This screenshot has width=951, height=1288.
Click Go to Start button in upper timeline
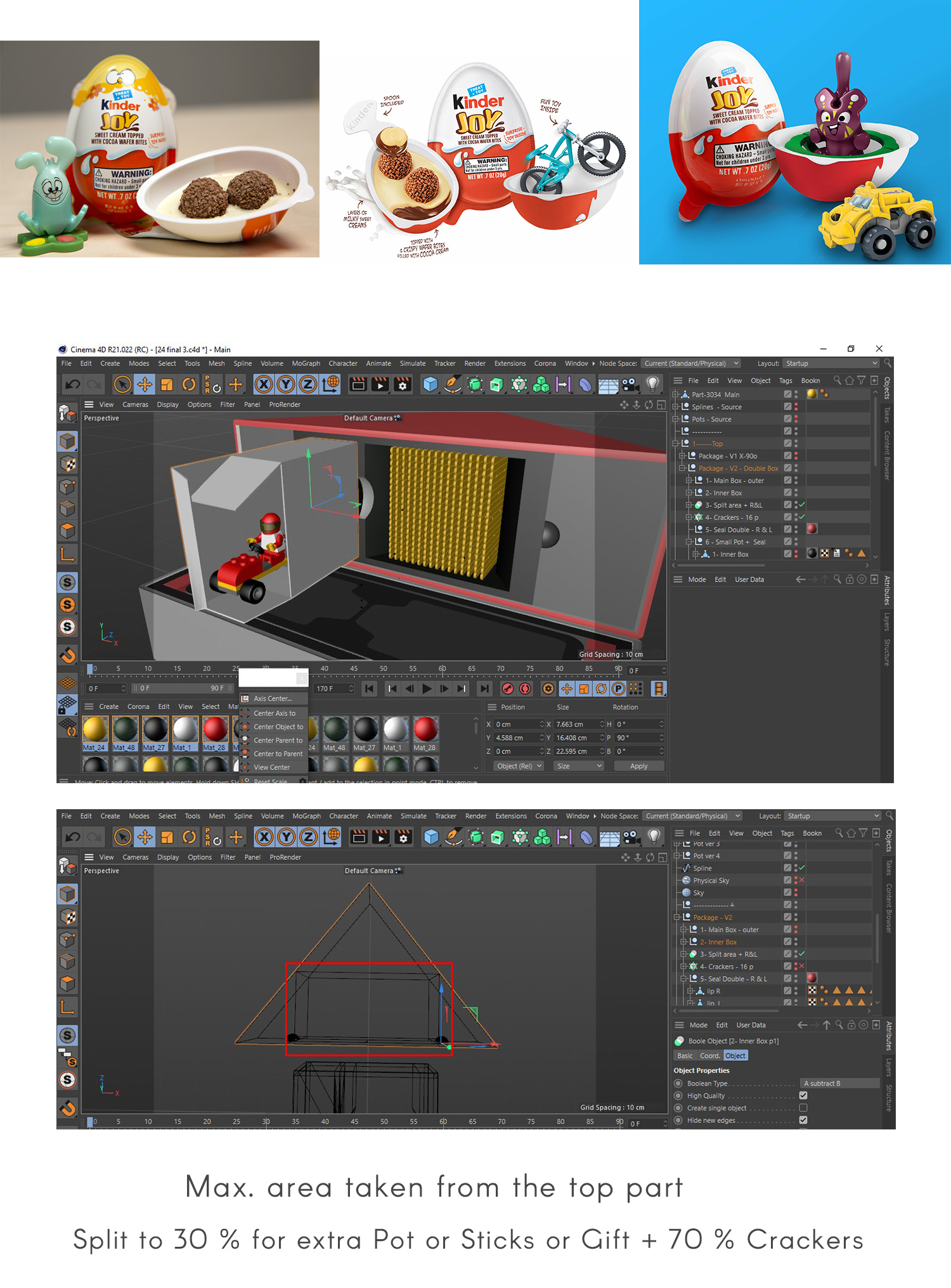pyautogui.click(x=370, y=688)
